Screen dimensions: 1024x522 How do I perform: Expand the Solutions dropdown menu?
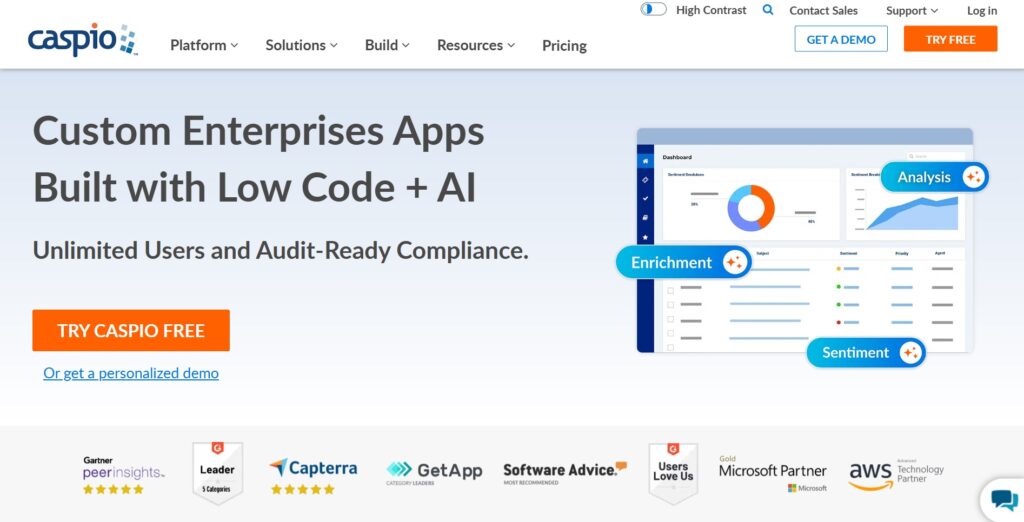[x=301, y=45]
